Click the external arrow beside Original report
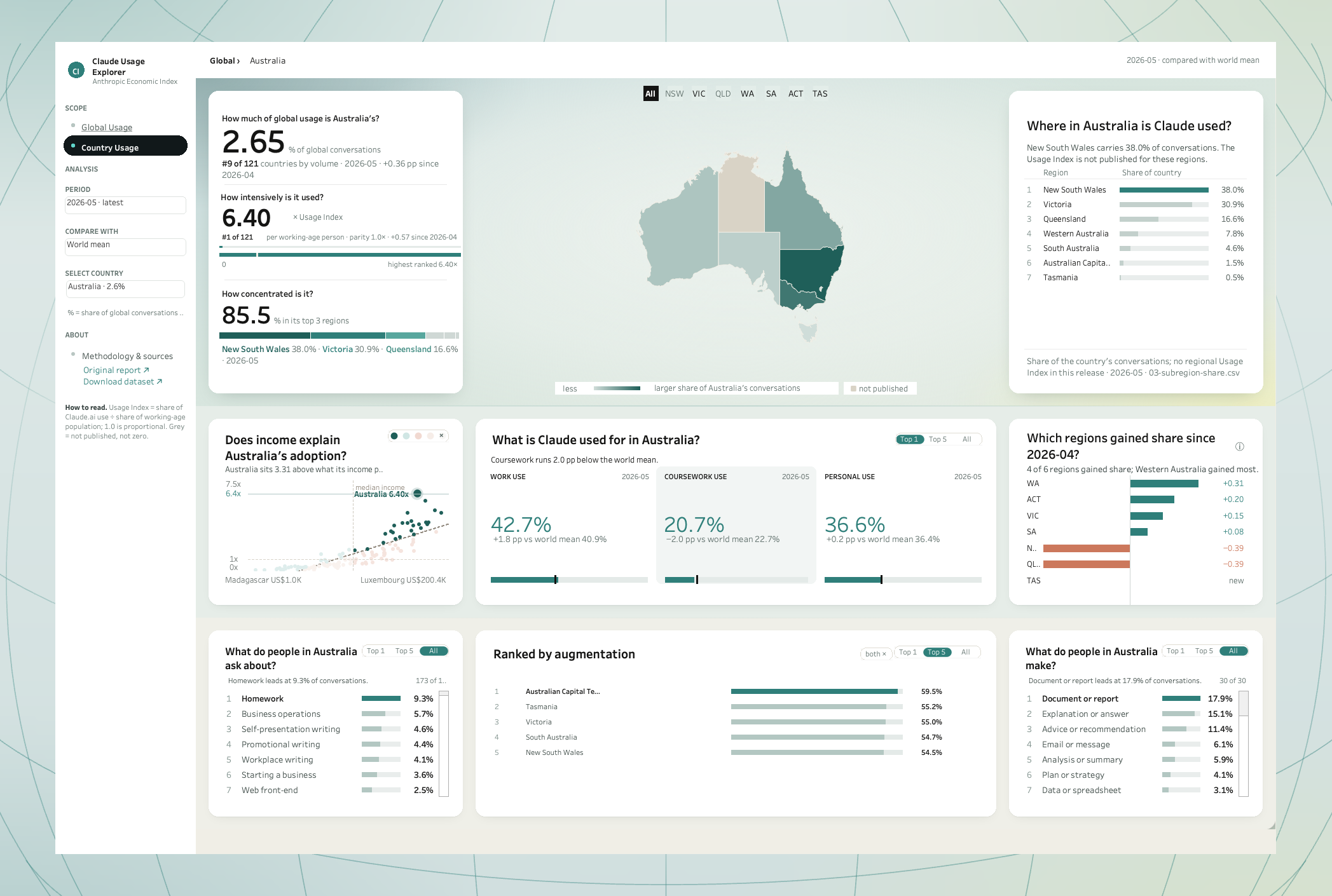 (146, 370)
